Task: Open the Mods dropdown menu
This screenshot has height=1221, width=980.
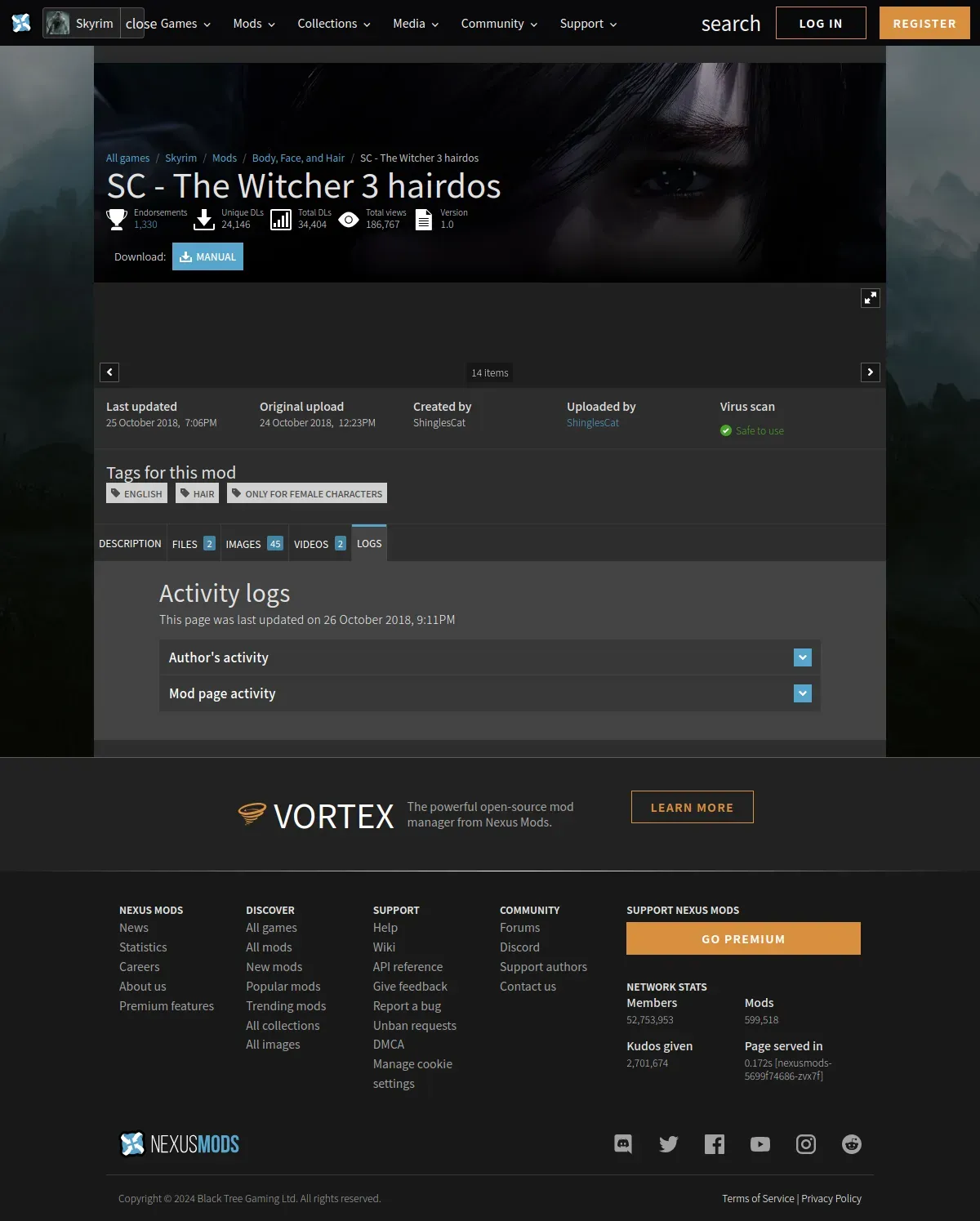Action: pos(254,24)
